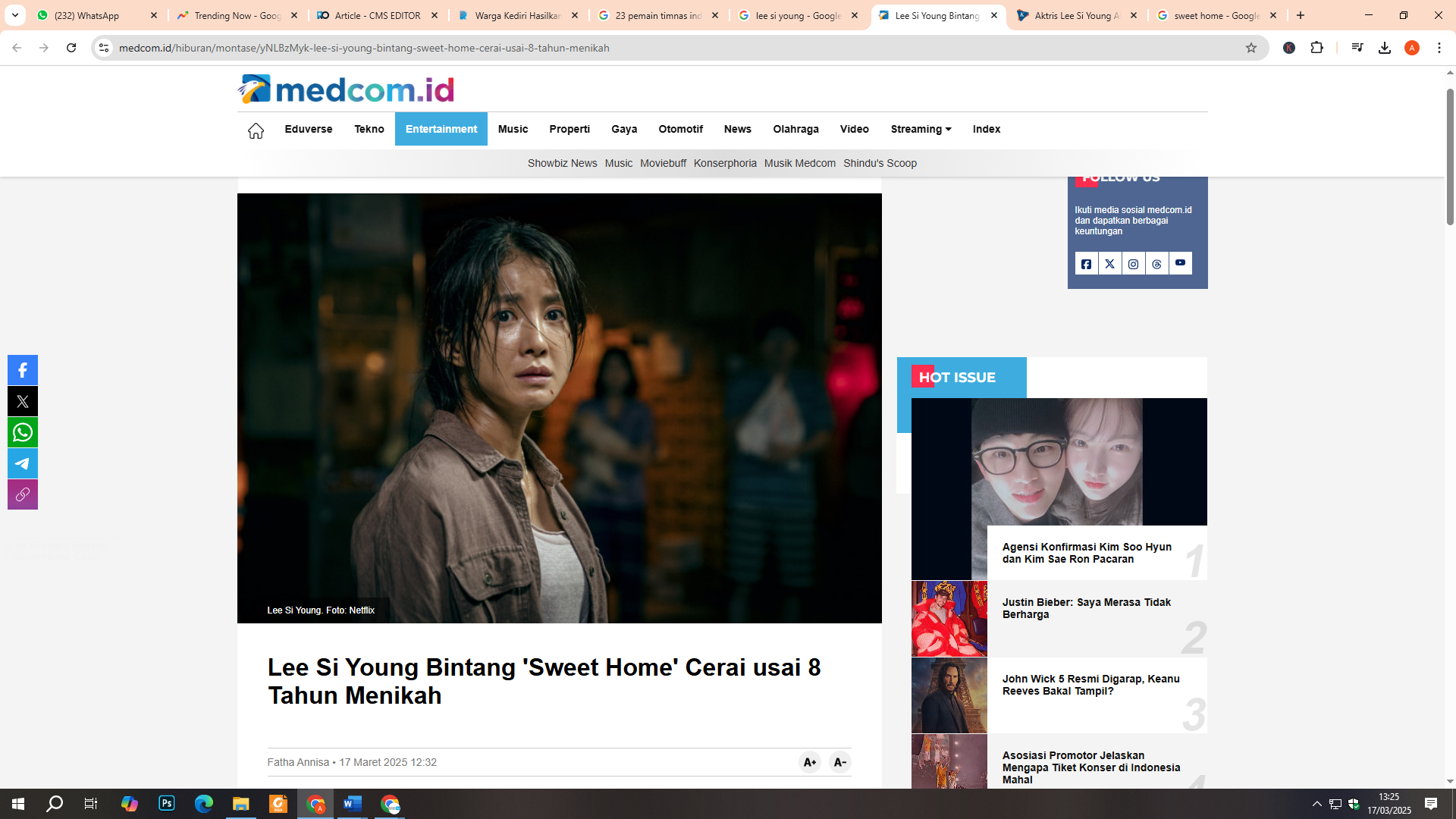Bookmark this page with star icon
This screenshot has height=819, width=1456.
pyautogui.click(x=1251, y=48)
